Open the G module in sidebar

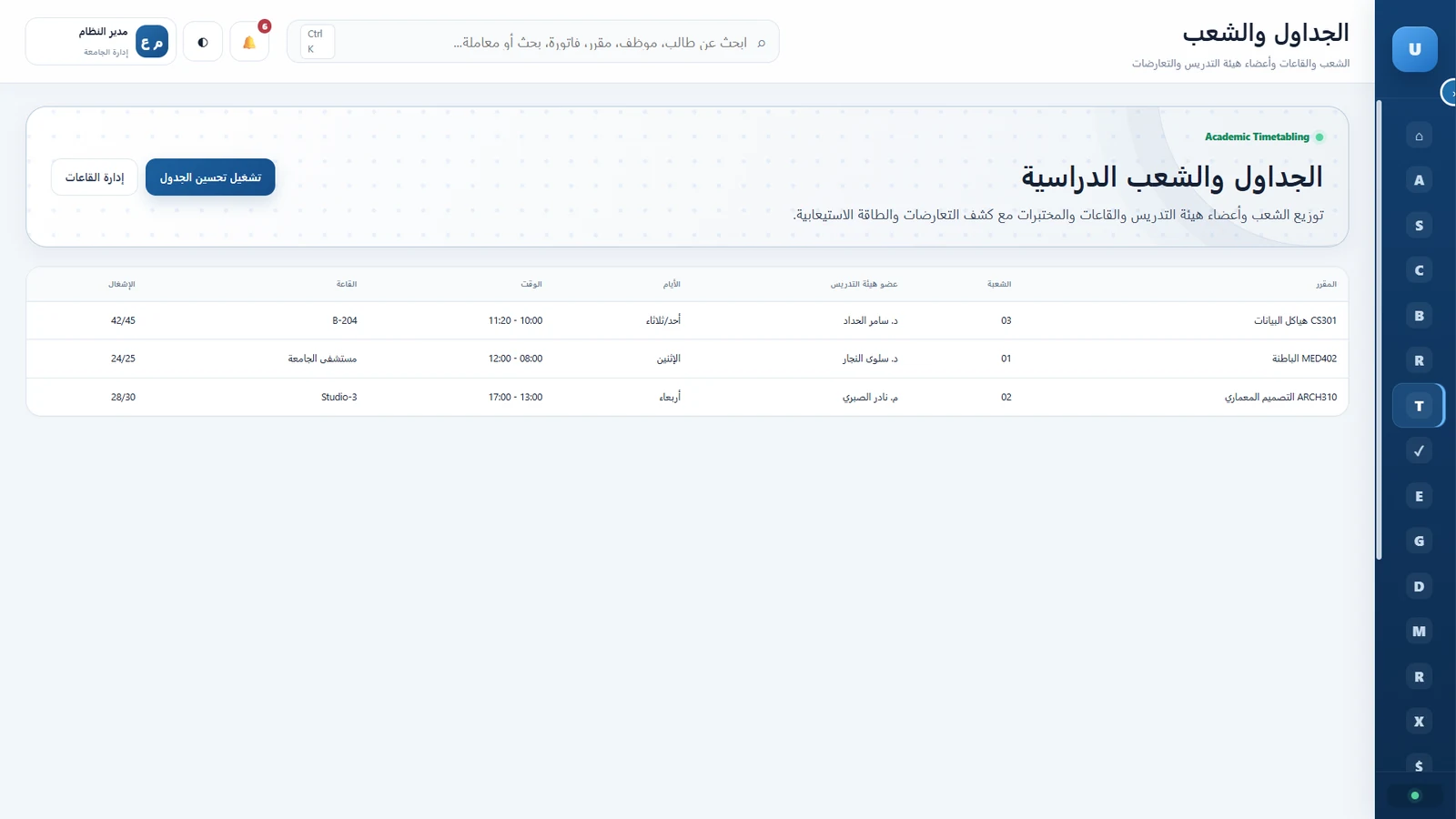point(1419,541)
